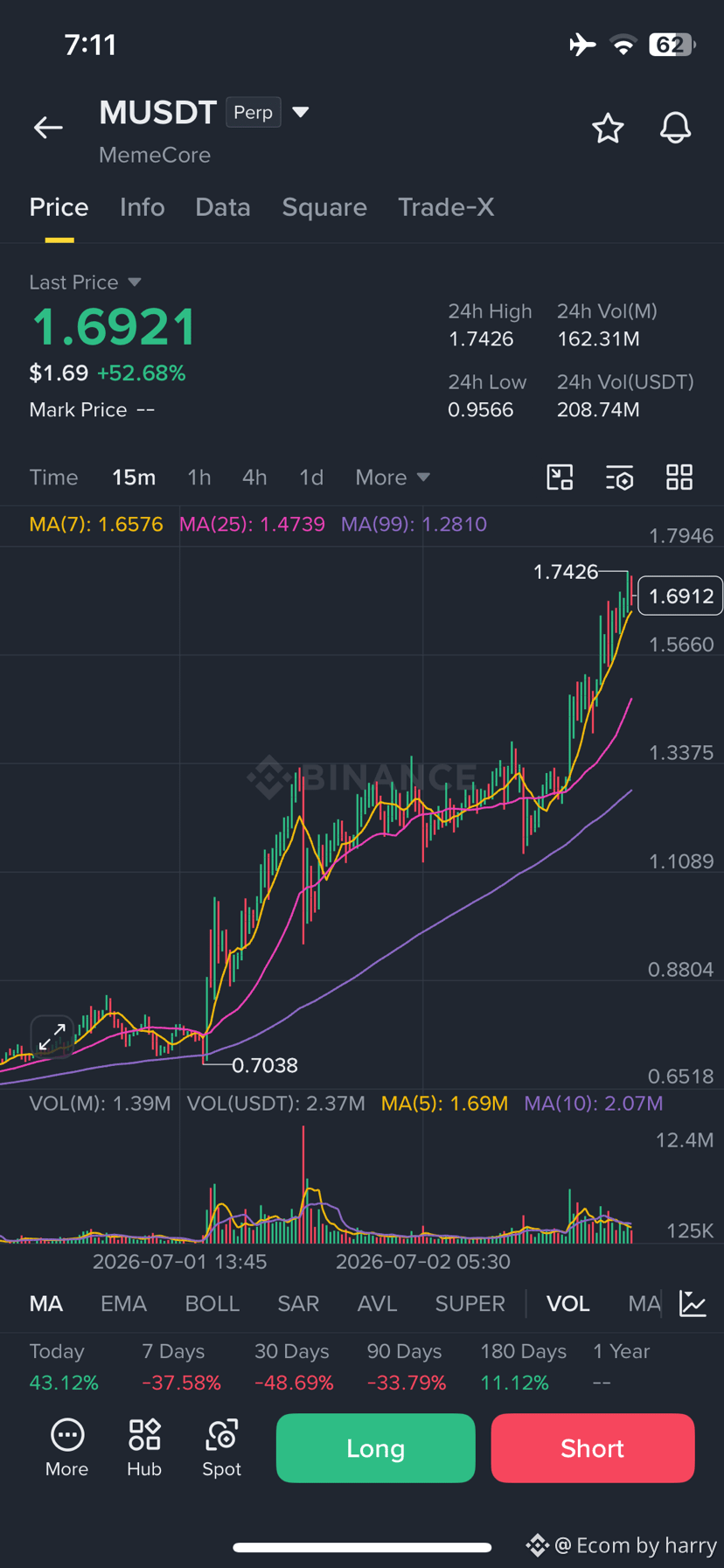The height and width of the screenshot is (1568, 724).
Task: Tap the Wi-Fi icon in status bar
Action: (x=623, y=45)
